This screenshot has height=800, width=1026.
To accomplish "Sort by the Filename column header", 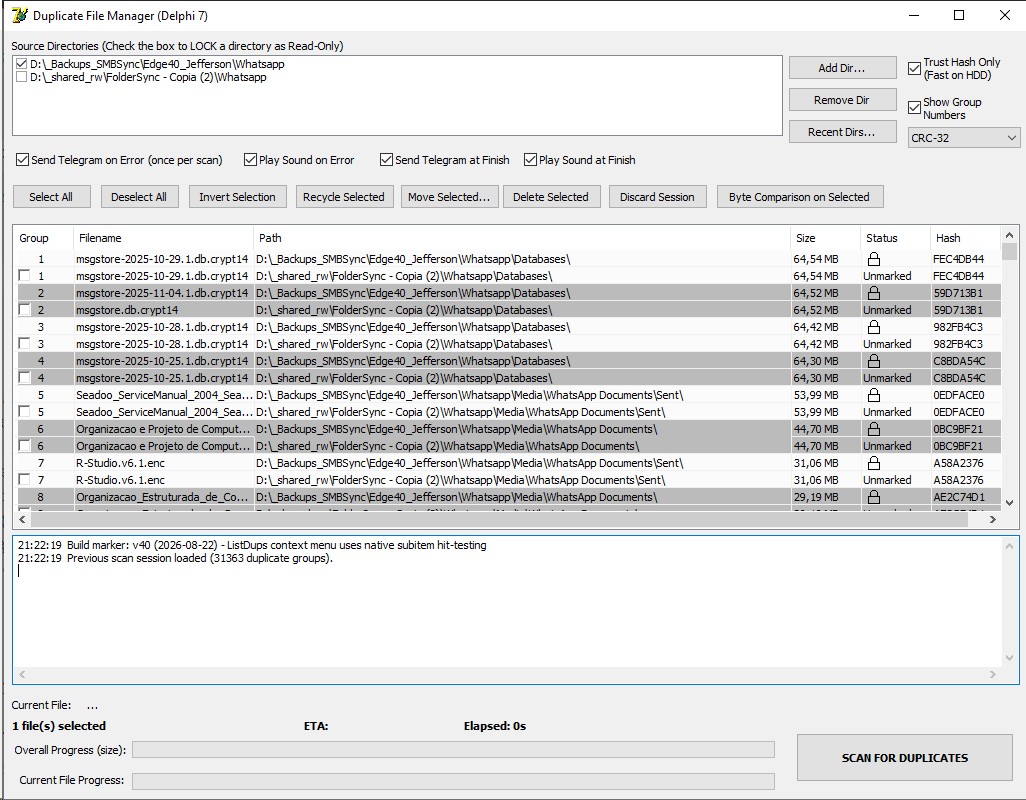I will pyautogui.click(x=163, y=238).
